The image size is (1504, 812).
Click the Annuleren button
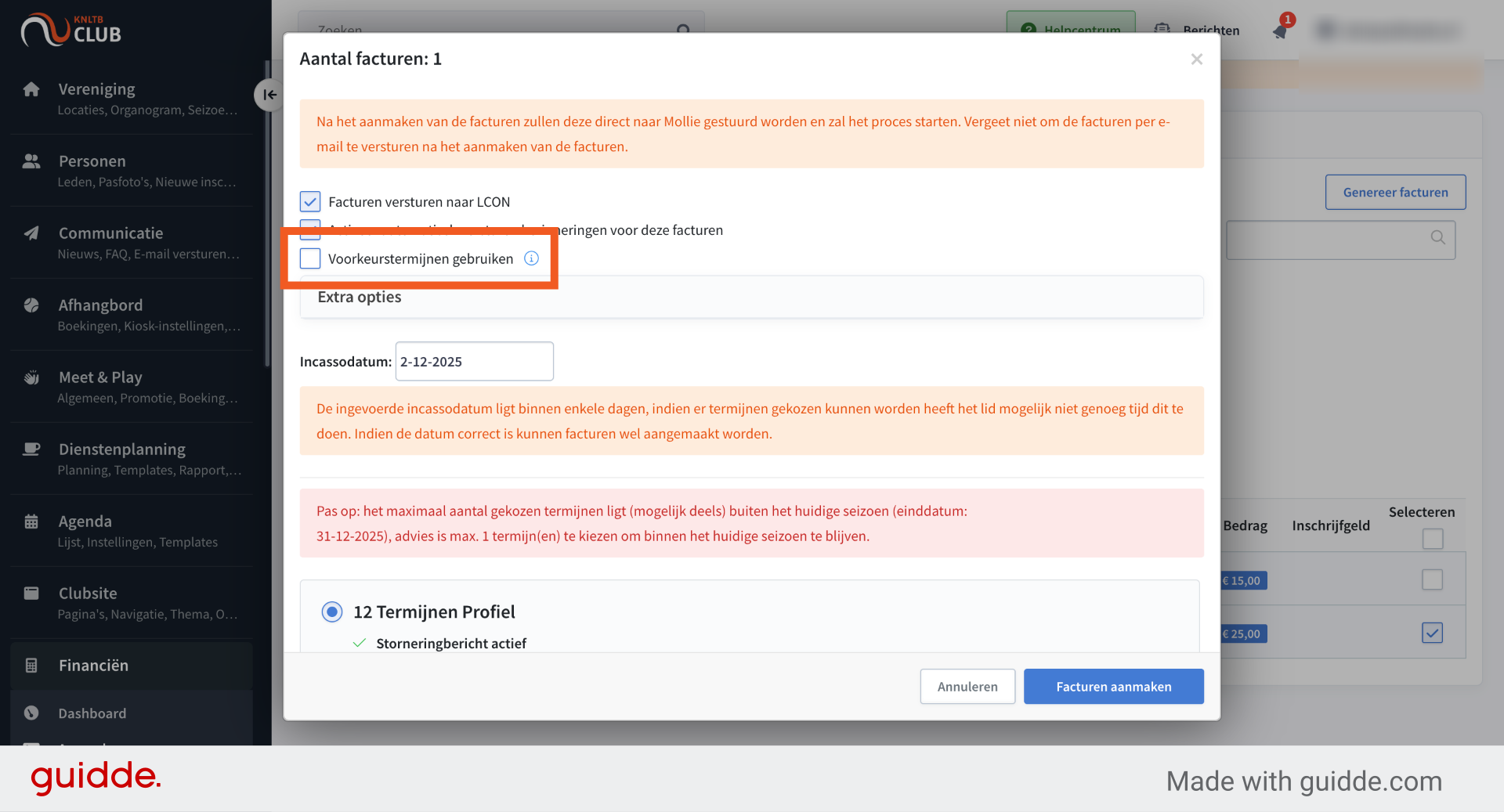(x=967, y=687)
